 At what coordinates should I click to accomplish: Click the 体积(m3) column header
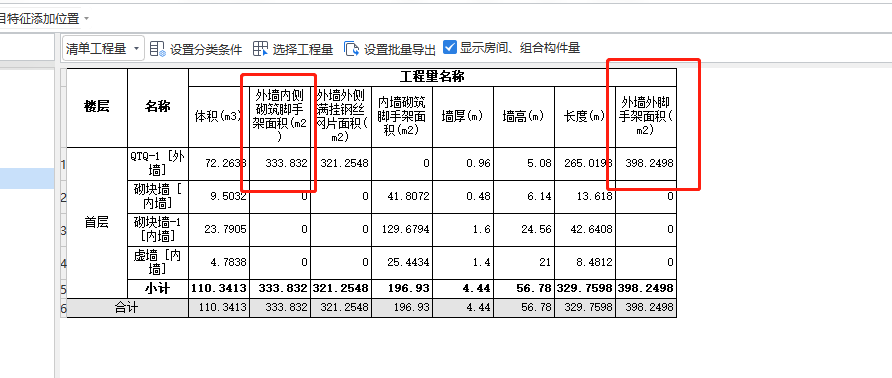219,117
